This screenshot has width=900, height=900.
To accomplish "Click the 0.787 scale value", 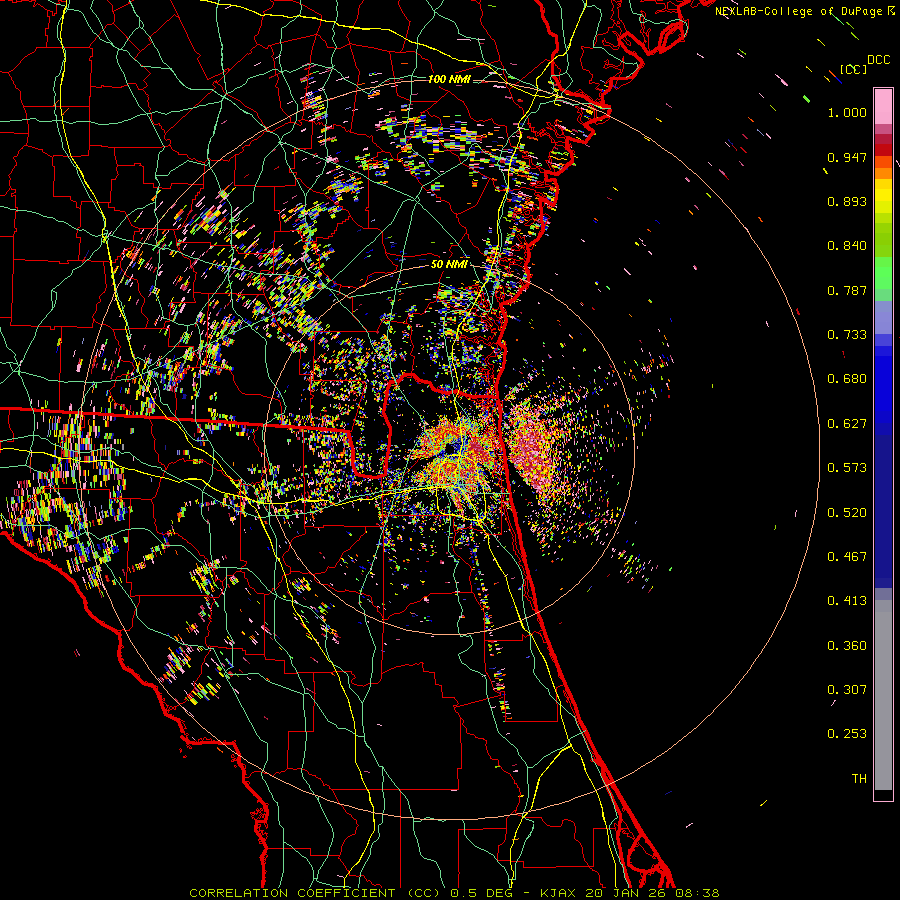I will click(847, 290).
